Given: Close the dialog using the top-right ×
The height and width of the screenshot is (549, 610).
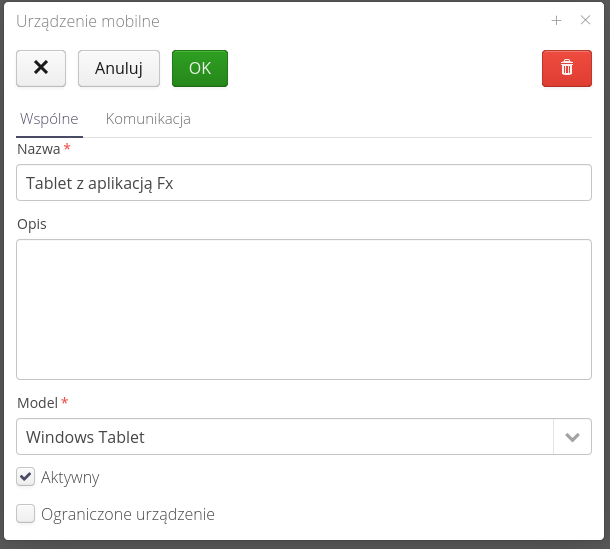Looking at the screenshot, I should tap(586, 20).
